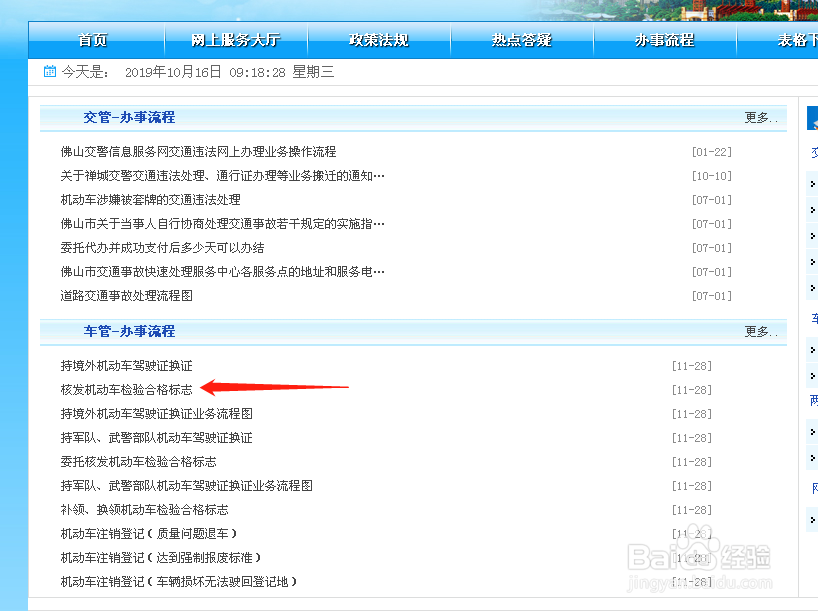Click date and time text 2019年10月16日
The width and height of the screenshot is (818, 611).
(173, 72)
